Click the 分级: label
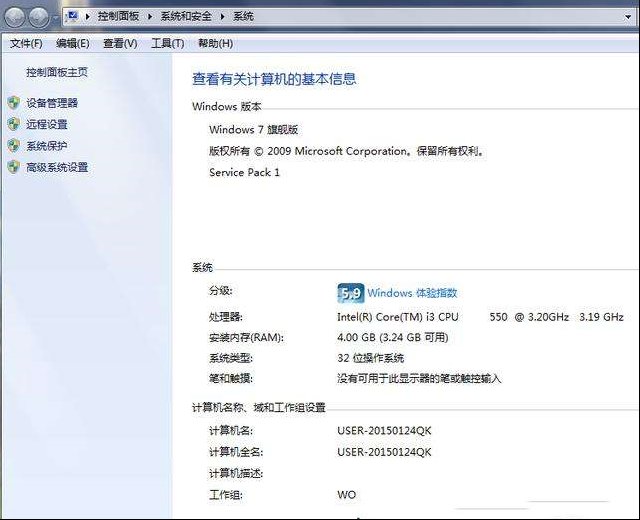 221,291
